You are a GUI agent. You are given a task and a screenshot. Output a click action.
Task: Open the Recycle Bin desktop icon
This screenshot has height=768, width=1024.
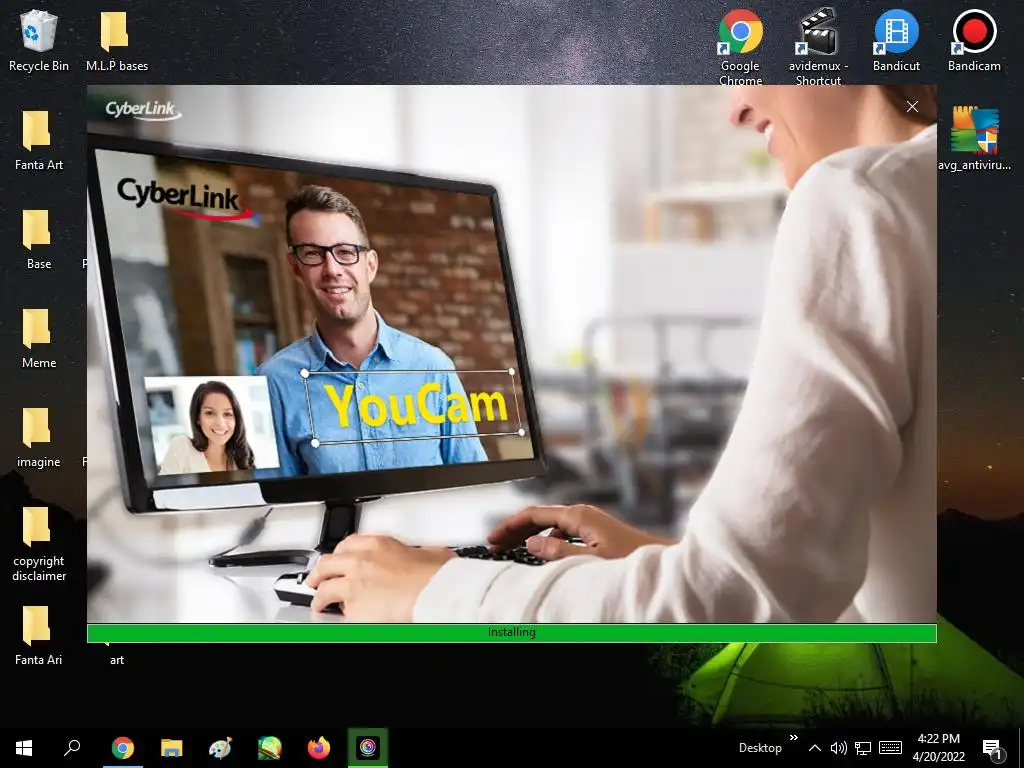[39, 40]
